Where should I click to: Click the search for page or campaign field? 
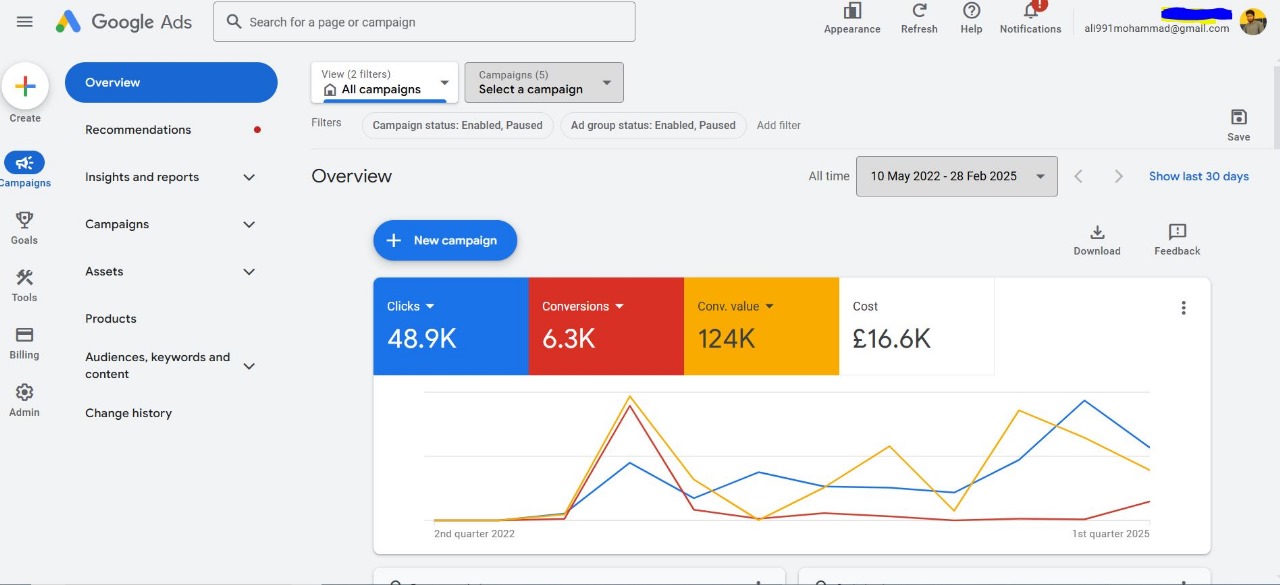coord(424,22)
